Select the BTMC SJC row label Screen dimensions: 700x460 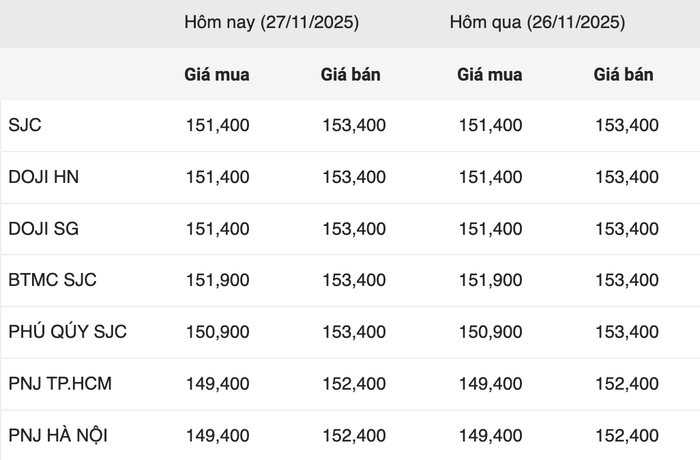pos(52,280)
